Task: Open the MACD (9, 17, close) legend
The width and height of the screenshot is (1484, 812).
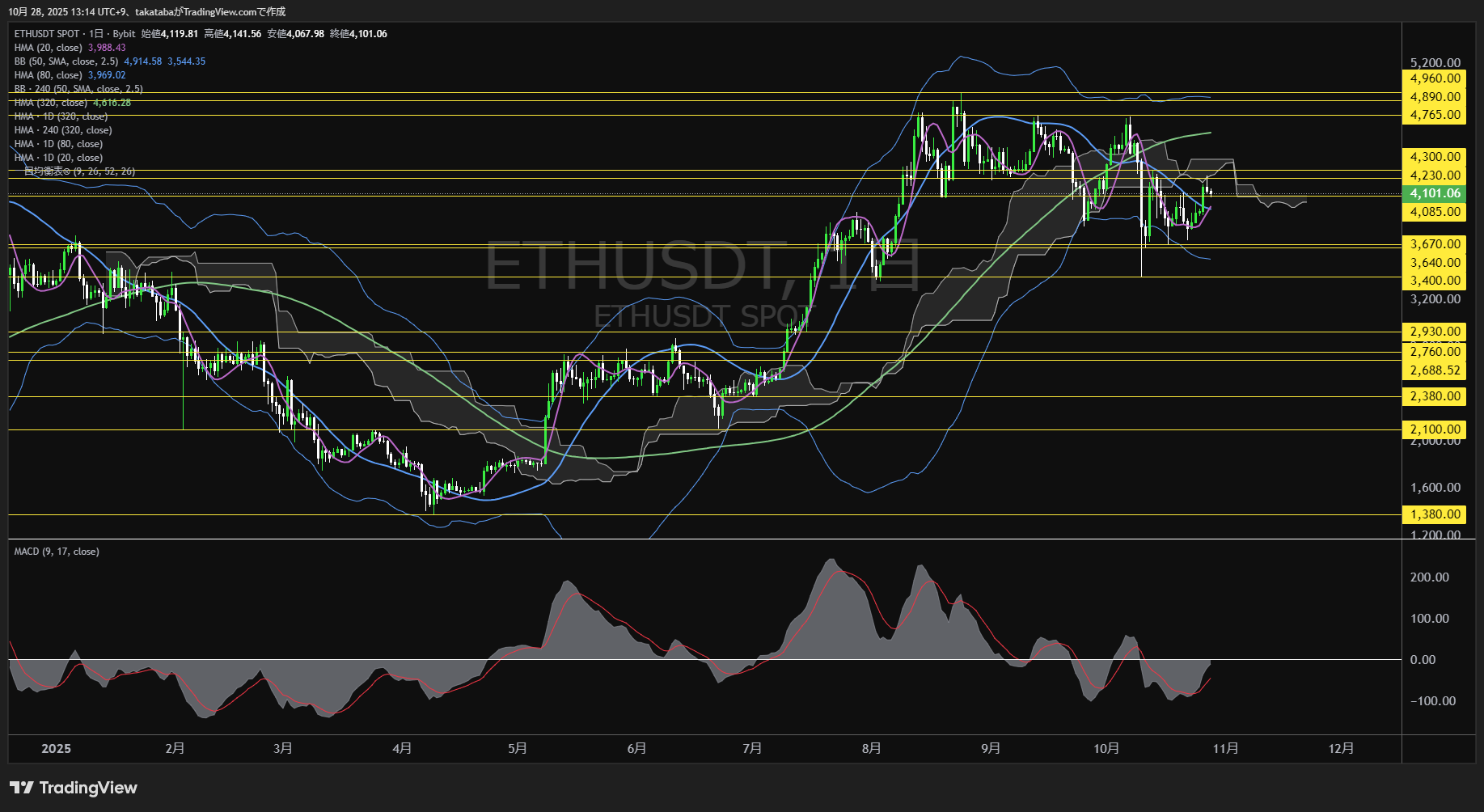Action: [57, 552]
